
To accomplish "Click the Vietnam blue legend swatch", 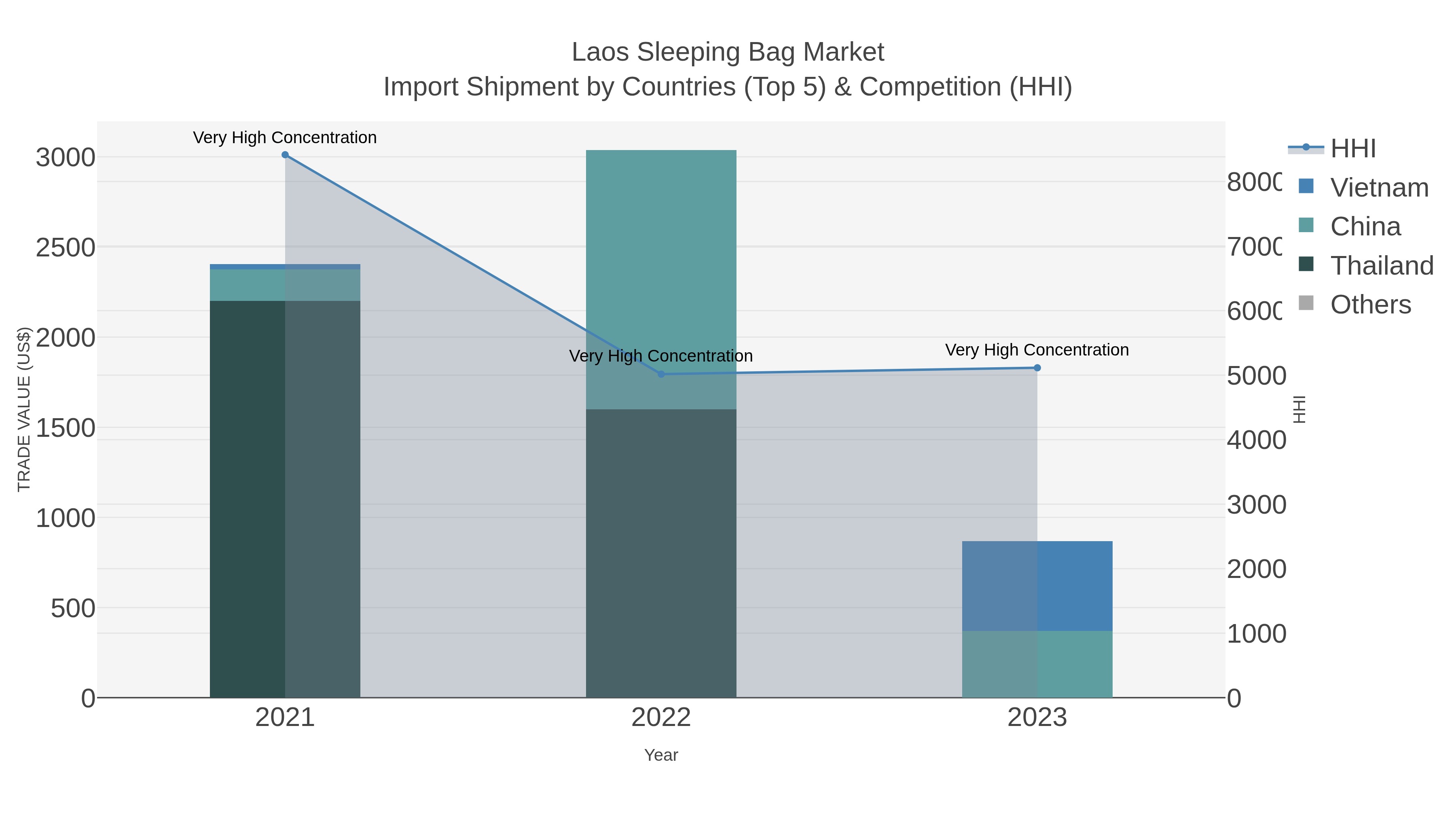I will tap(1306, 186).
